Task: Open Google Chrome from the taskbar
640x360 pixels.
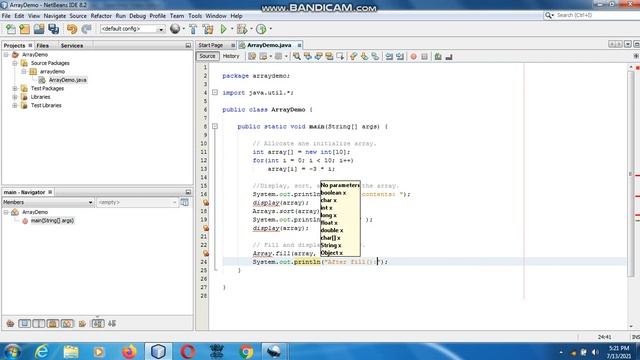Action: tap(246, 351)
